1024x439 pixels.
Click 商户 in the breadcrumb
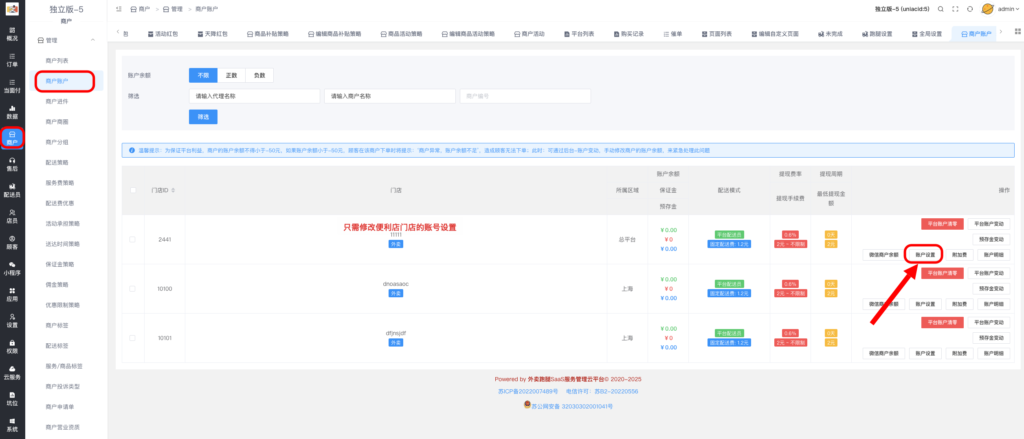[x=140, y=9]
